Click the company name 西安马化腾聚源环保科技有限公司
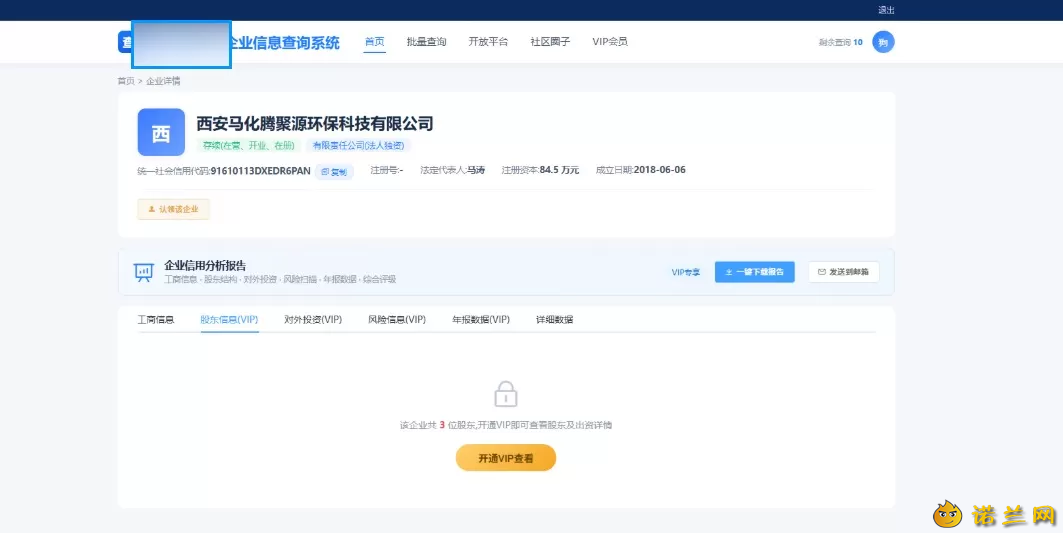Screen dimensions: 1063x533 click(315, 123)
